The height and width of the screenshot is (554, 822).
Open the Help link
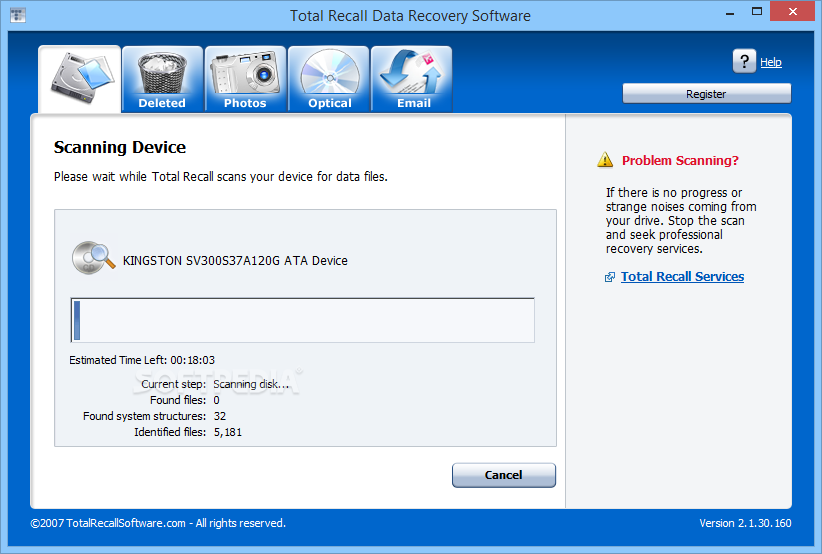[x=771, y=62]
